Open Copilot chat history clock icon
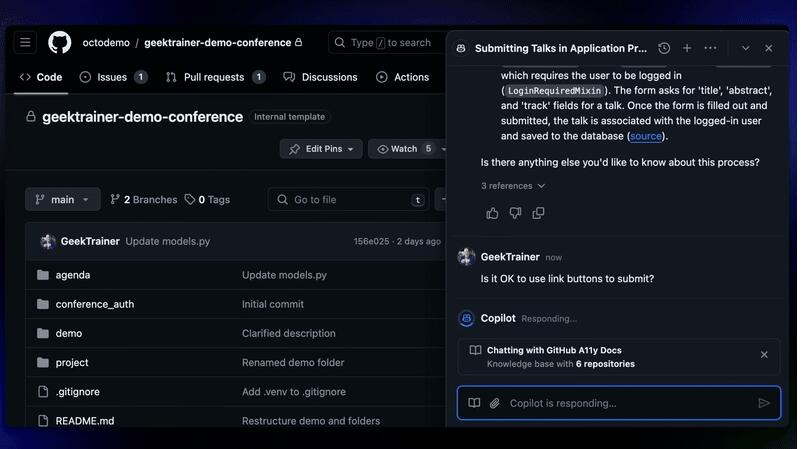801x449 pixels. coord(664,48)
